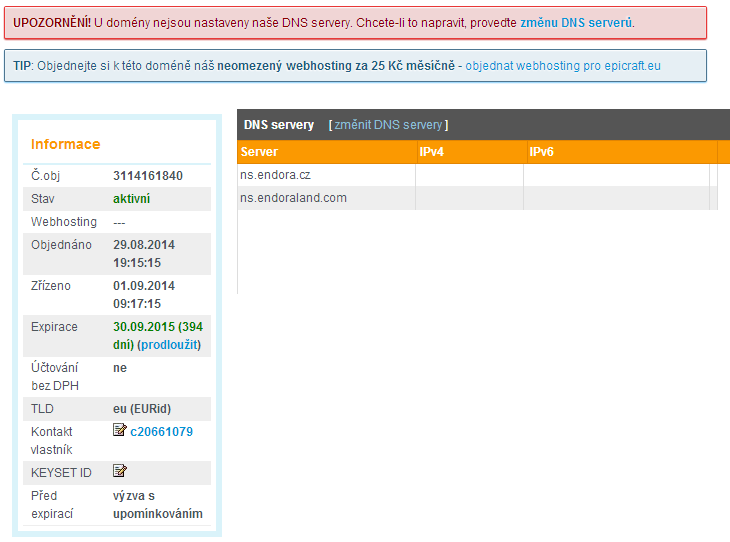Open the 'změnu DNS serverů' warning link
This screenshot has height=542, width=730.
[x=576, y=22]
